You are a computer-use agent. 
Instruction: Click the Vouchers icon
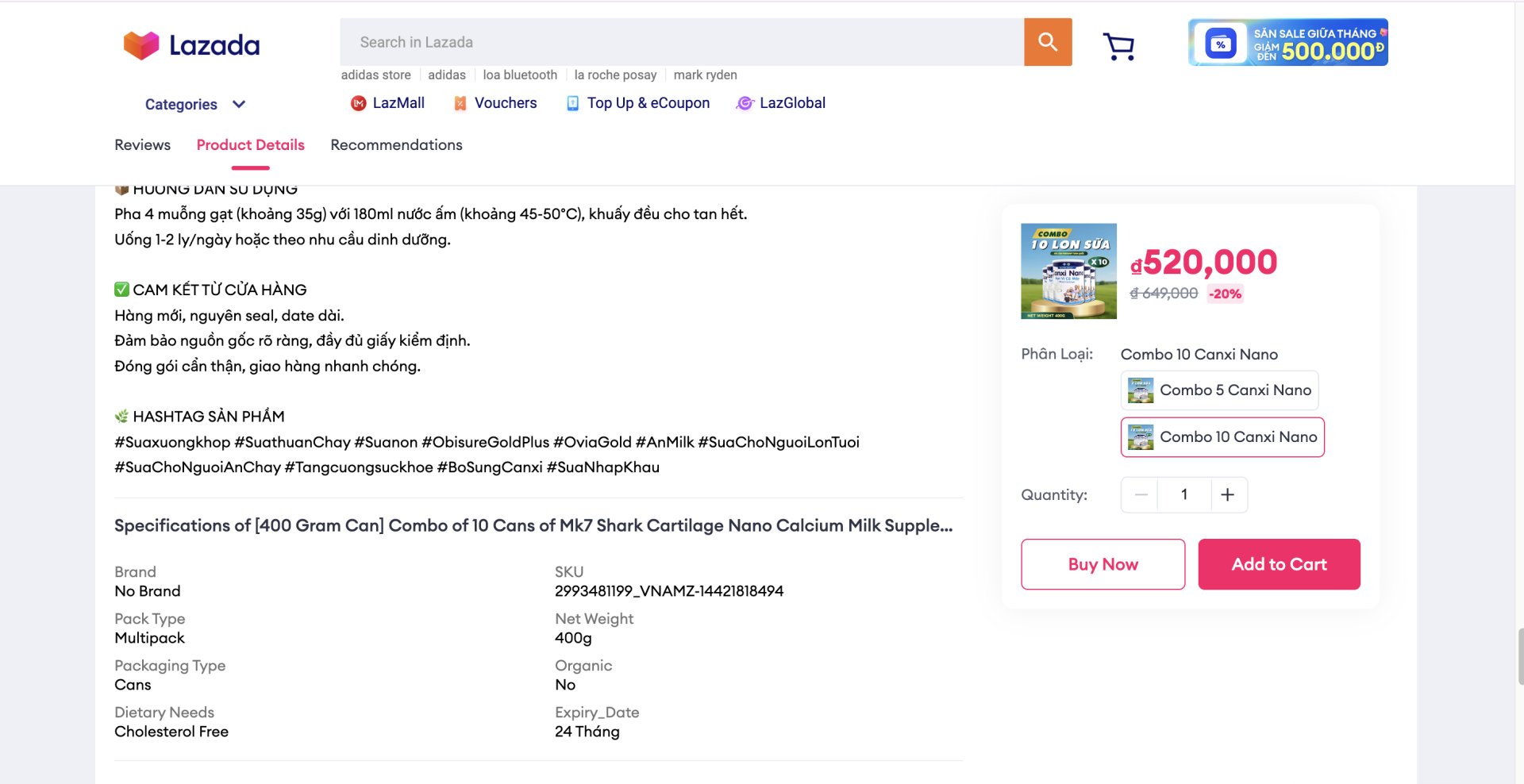click(460, 103)
